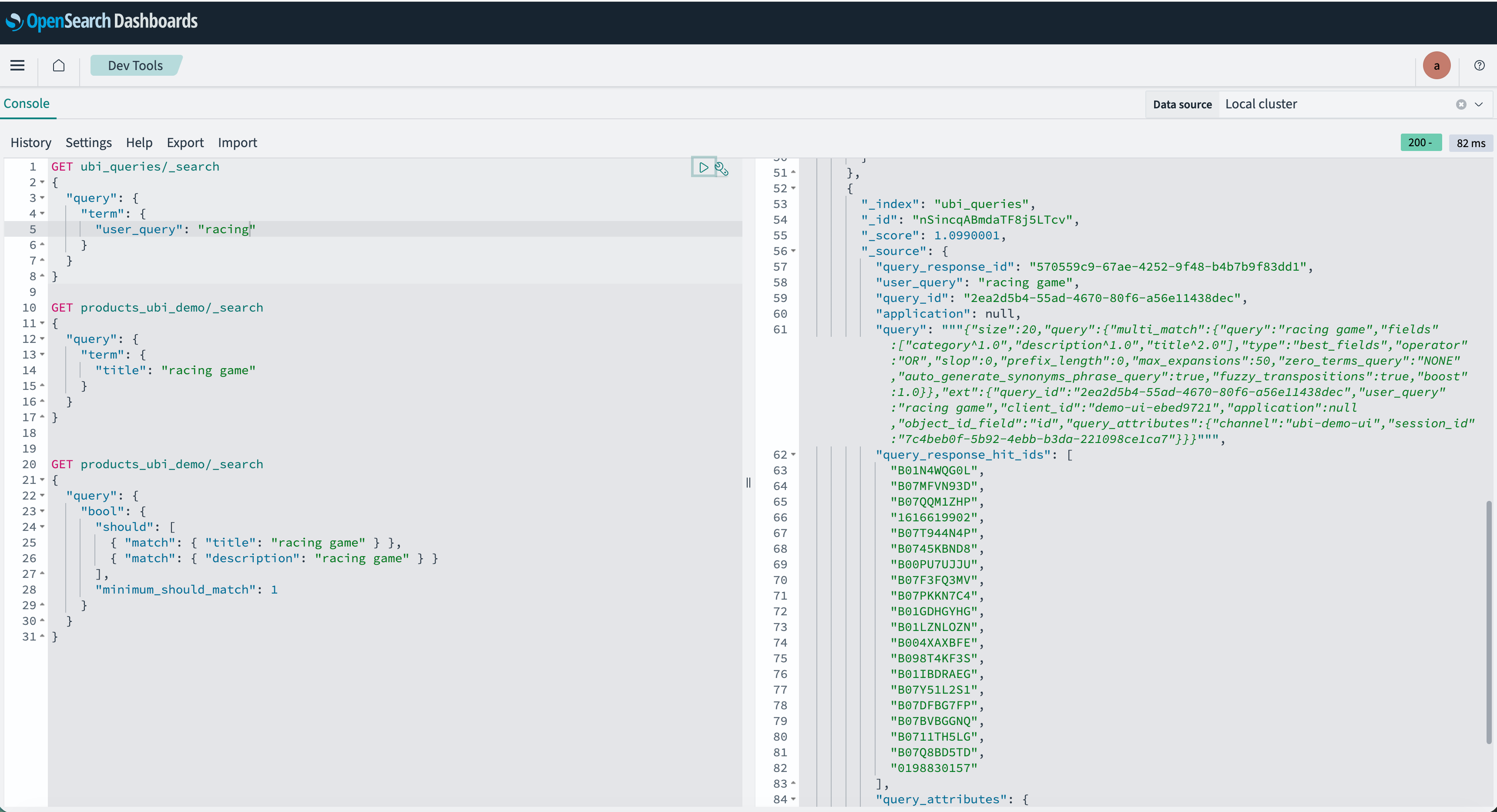
Task: Click the output panel vertical scrollbar
Action: pos(1489,622)
